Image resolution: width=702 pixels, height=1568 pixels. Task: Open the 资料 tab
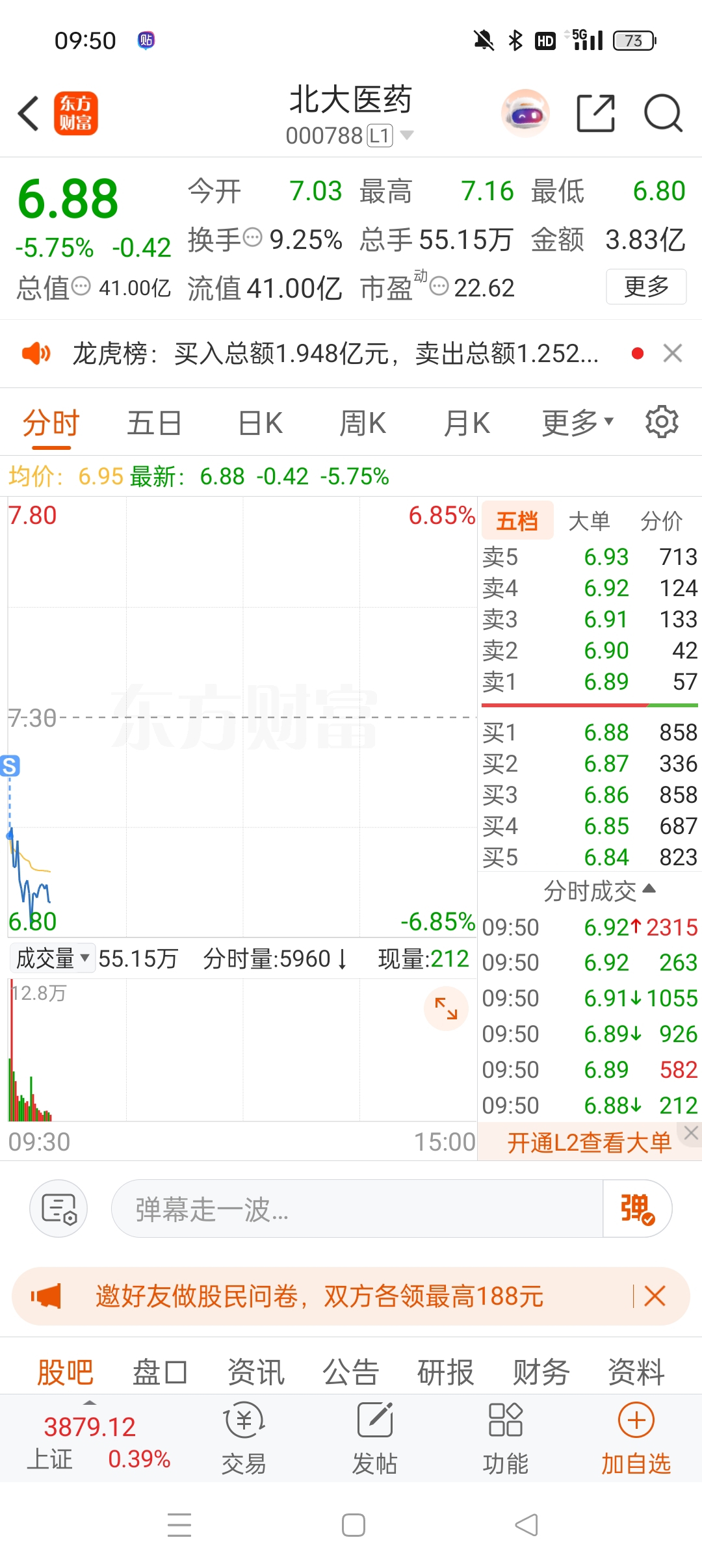(636, 1372)
